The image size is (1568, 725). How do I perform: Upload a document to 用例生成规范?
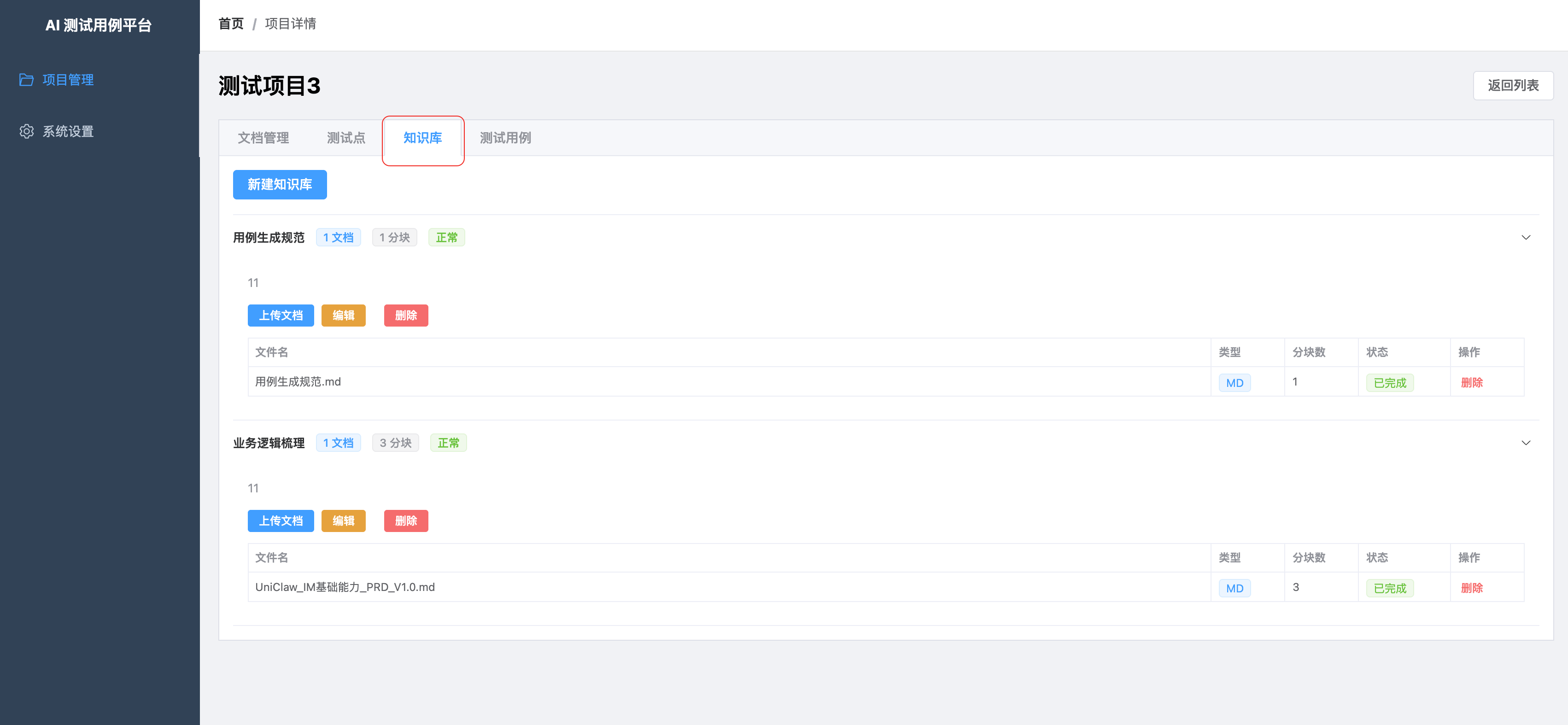tap(281, 316)
